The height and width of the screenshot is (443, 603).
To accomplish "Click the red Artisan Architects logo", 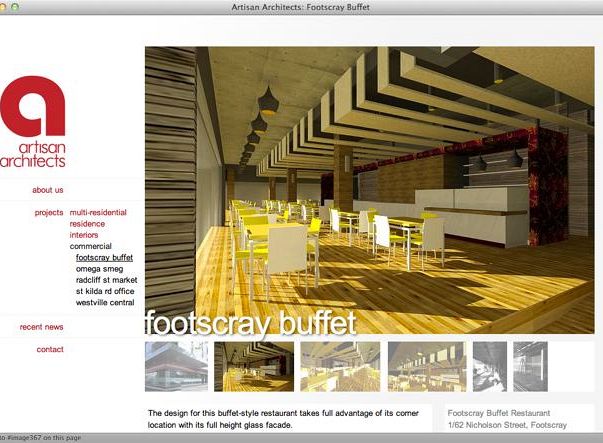I will point(32,121).
